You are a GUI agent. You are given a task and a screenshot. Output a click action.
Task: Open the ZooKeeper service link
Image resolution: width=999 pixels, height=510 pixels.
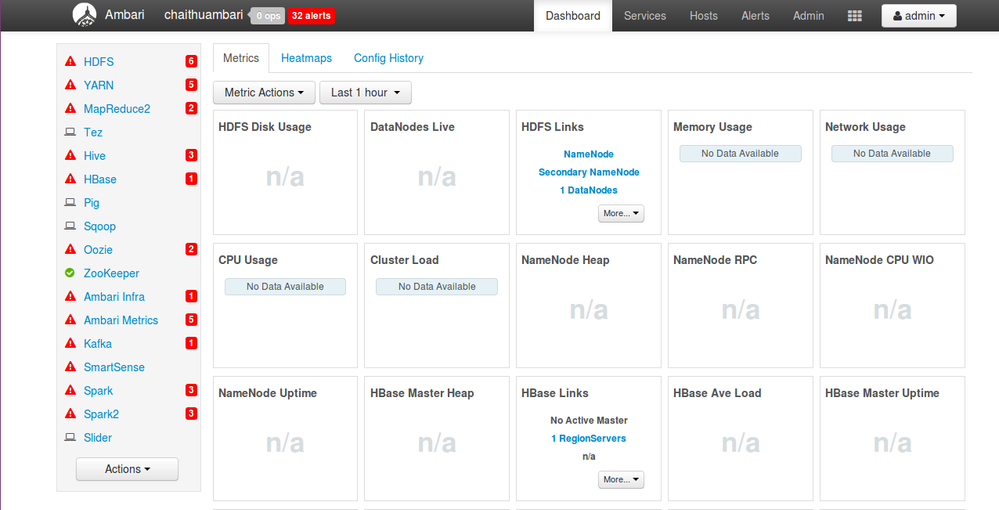[x=111, y=273]
